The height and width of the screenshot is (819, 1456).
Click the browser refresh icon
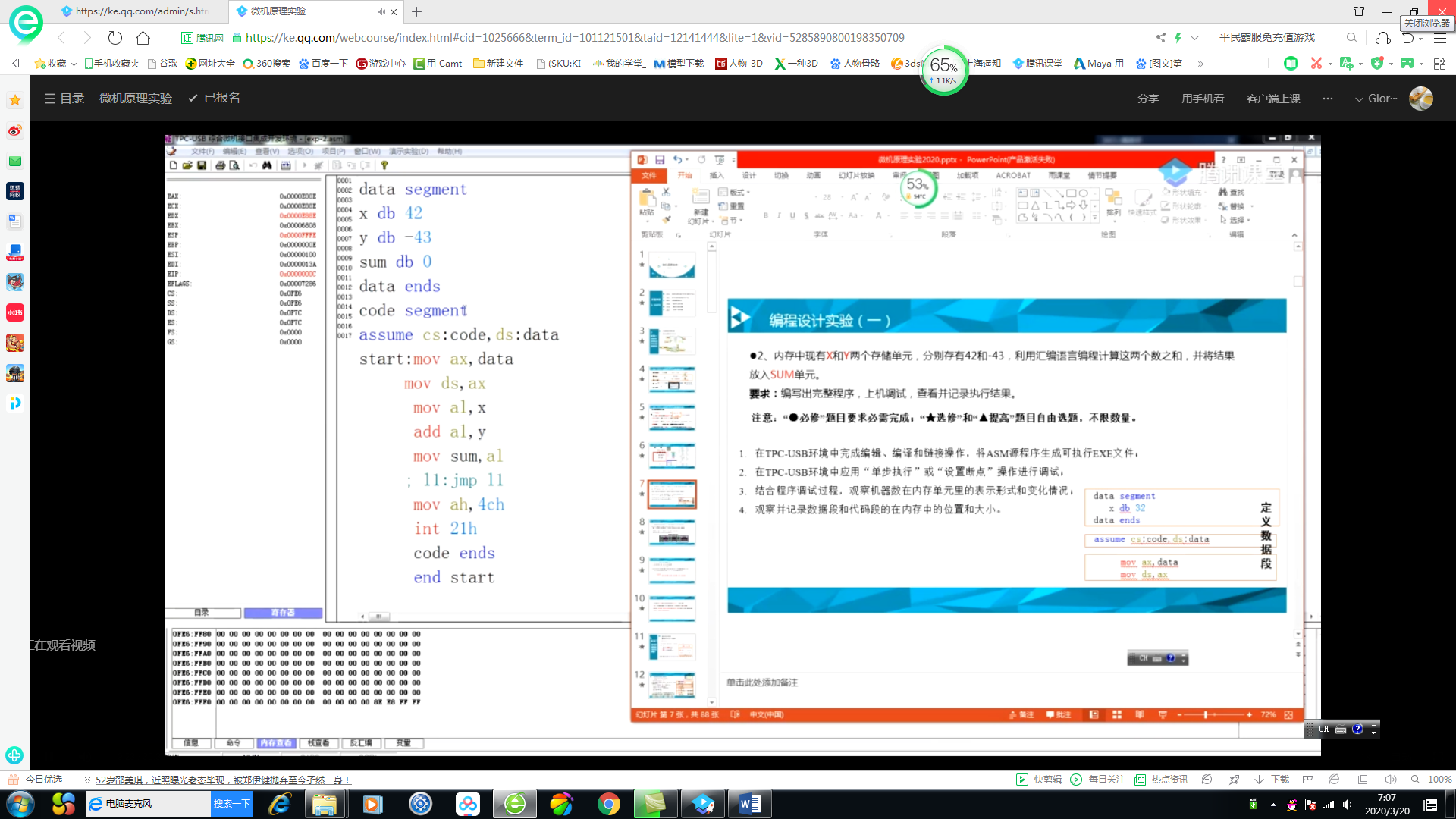(115, 38)
